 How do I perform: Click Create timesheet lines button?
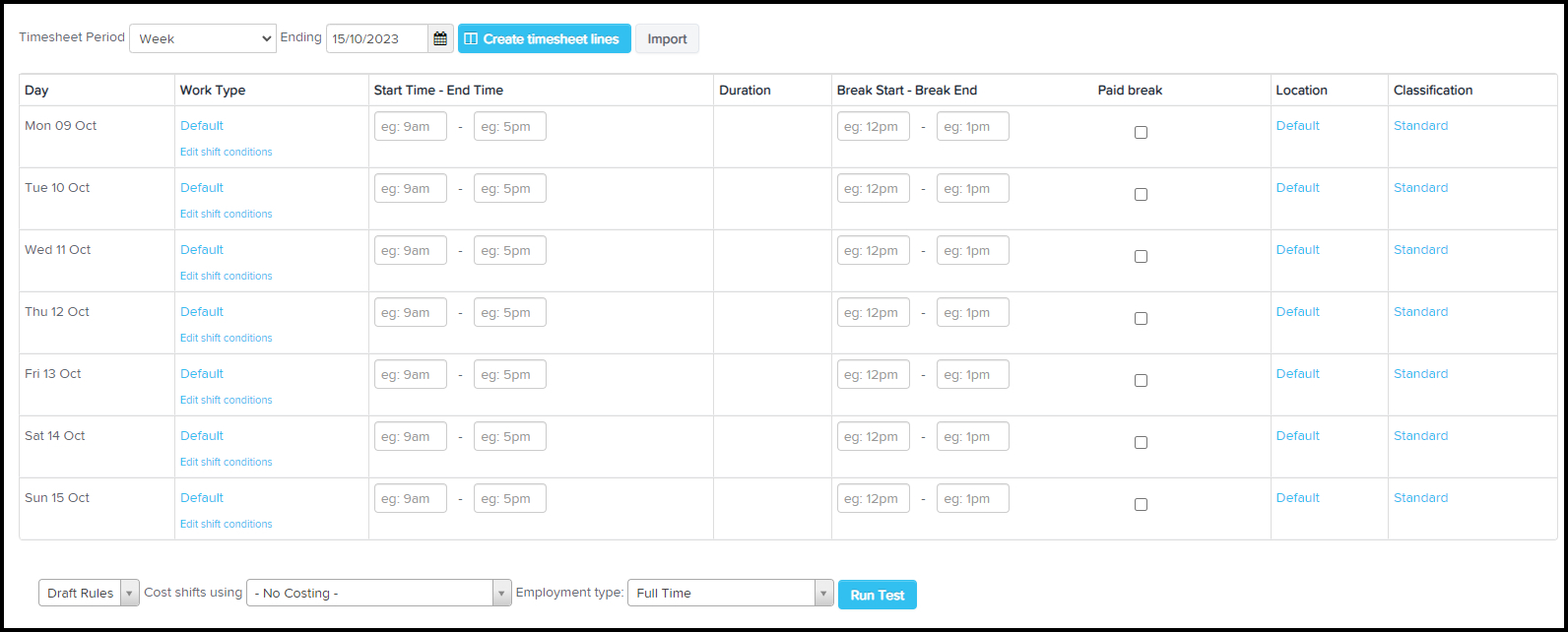click(545, 39)
